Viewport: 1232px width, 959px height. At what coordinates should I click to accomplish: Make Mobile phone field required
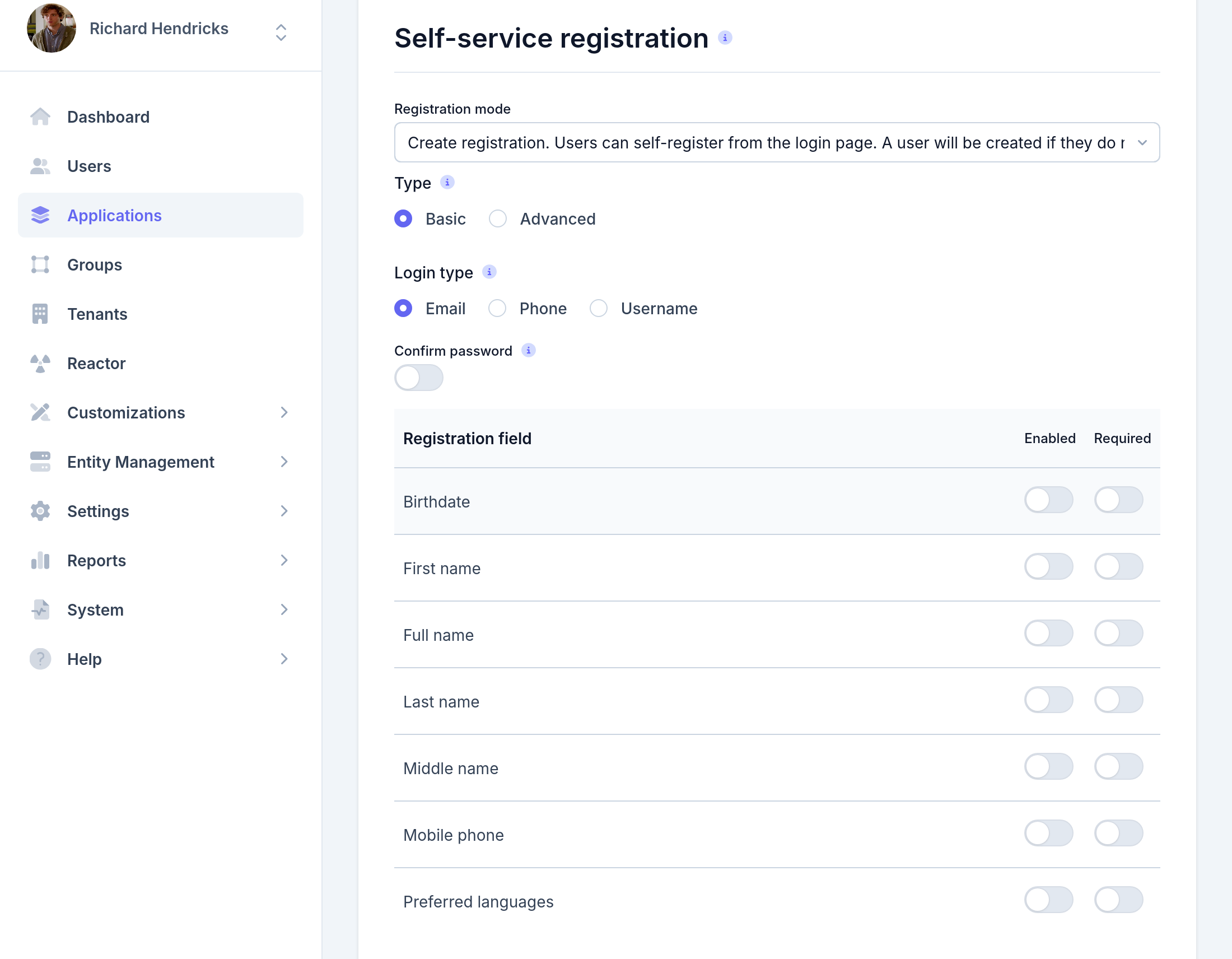pyautogui.click(x=1119, y=833)
